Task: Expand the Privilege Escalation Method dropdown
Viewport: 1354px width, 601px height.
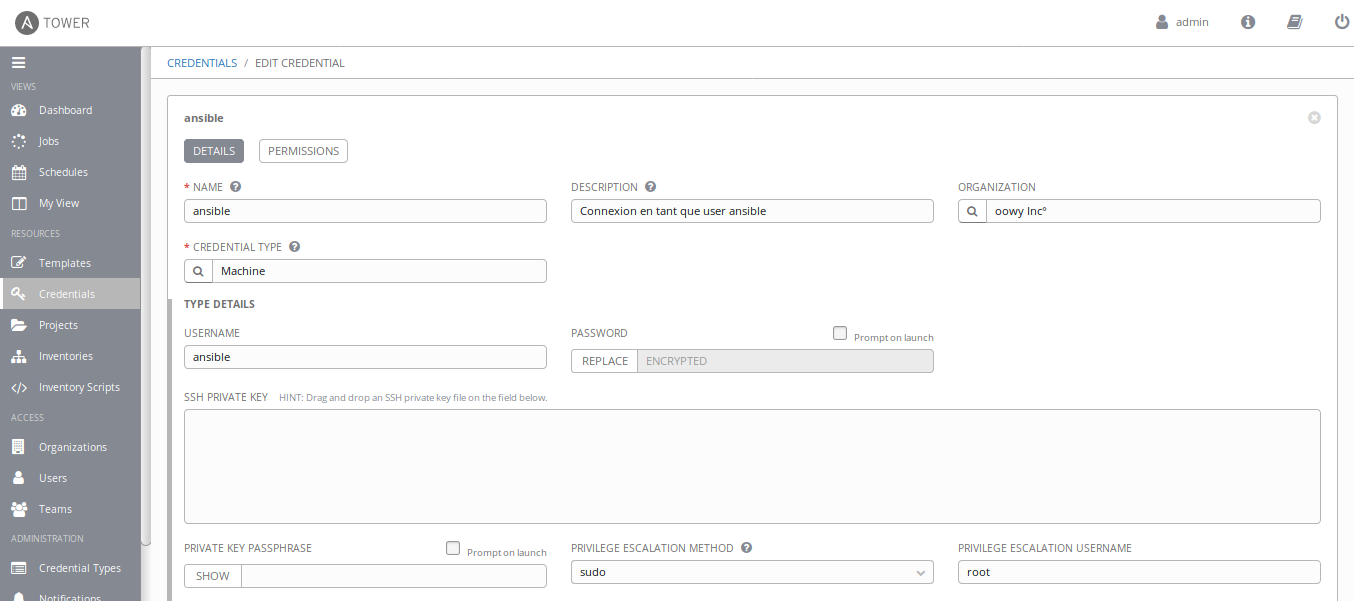Action: click(751, 573)
